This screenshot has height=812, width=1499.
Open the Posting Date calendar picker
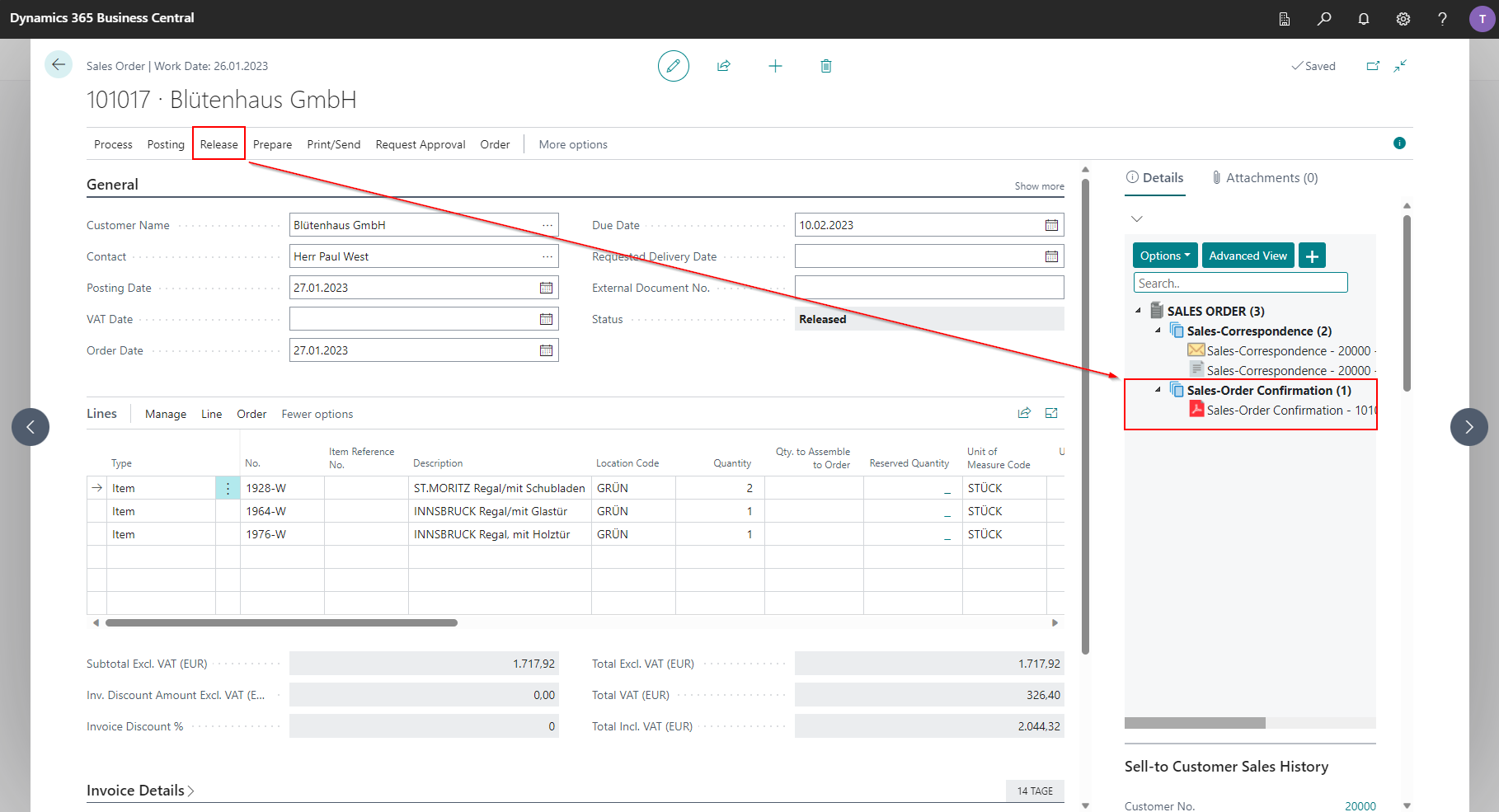(x=546, y=288)
